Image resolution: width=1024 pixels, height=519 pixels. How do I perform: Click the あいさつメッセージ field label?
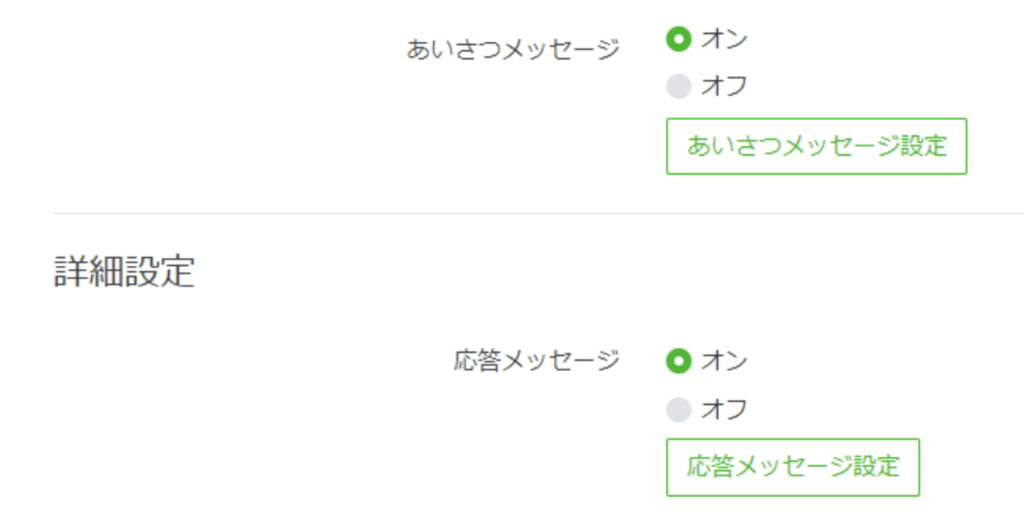(x=513, y=49)
